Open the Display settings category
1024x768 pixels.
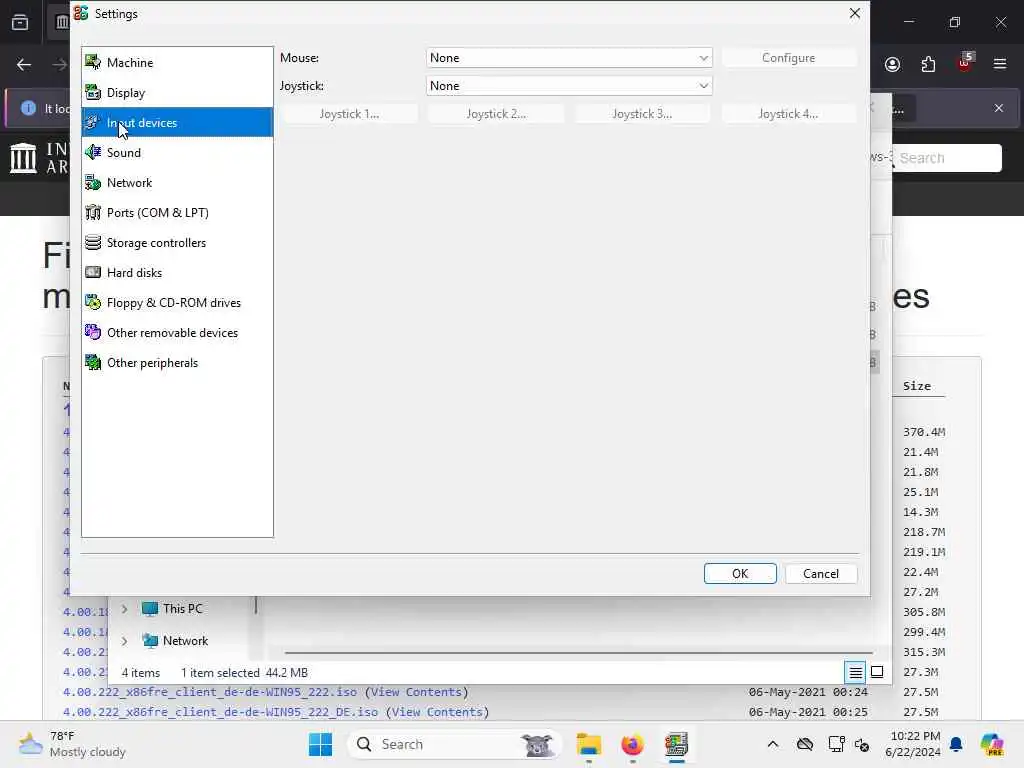[x=177, y=93]
